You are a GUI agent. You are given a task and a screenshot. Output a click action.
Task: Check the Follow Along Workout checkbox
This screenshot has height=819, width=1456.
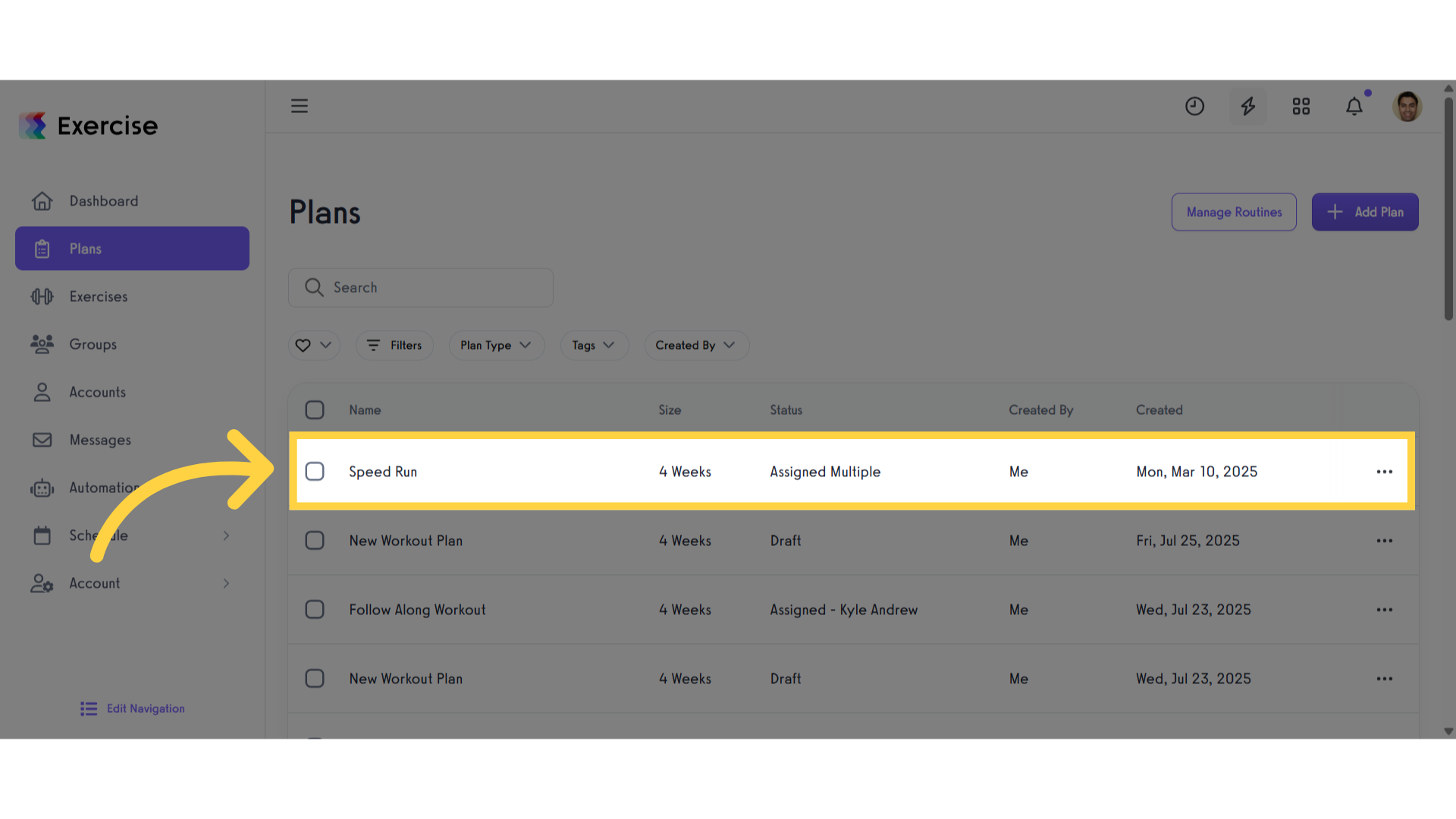pos(315,610)
